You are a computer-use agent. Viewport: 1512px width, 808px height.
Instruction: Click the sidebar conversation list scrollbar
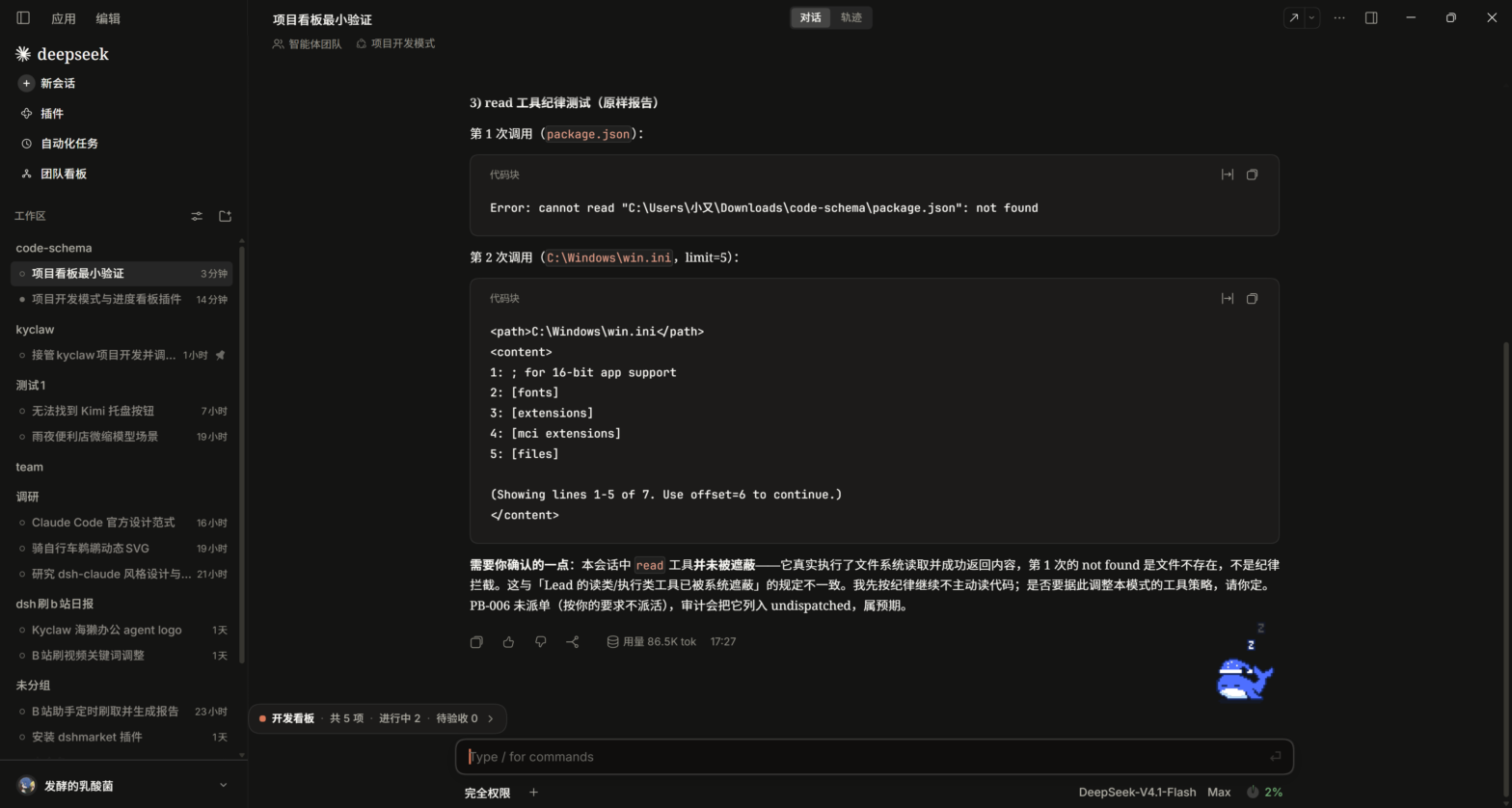pos(241,453)
